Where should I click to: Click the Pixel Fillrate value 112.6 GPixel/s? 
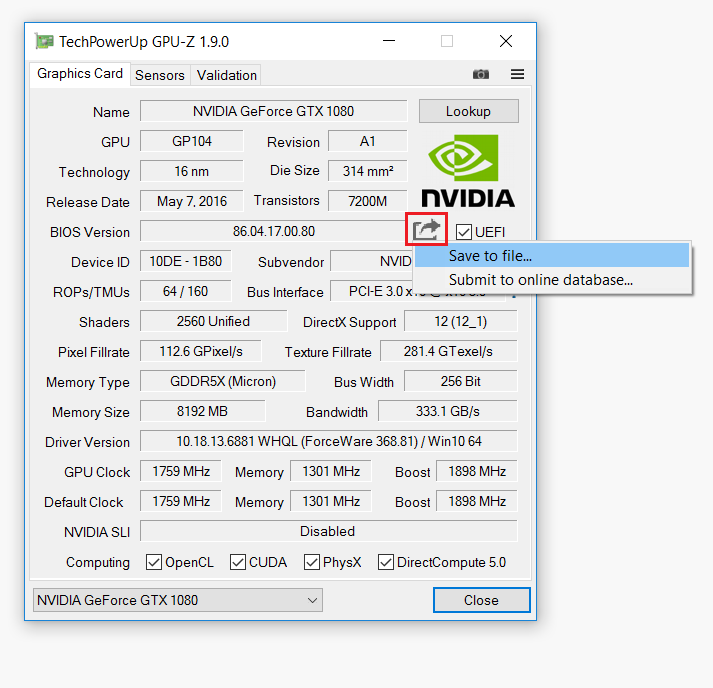click(x=201, y=351)
